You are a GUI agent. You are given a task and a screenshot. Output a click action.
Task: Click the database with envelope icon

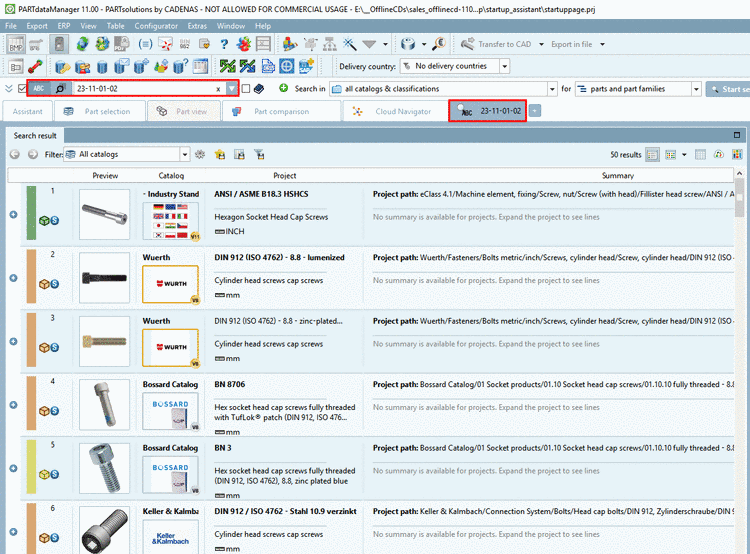pos(121,66)
